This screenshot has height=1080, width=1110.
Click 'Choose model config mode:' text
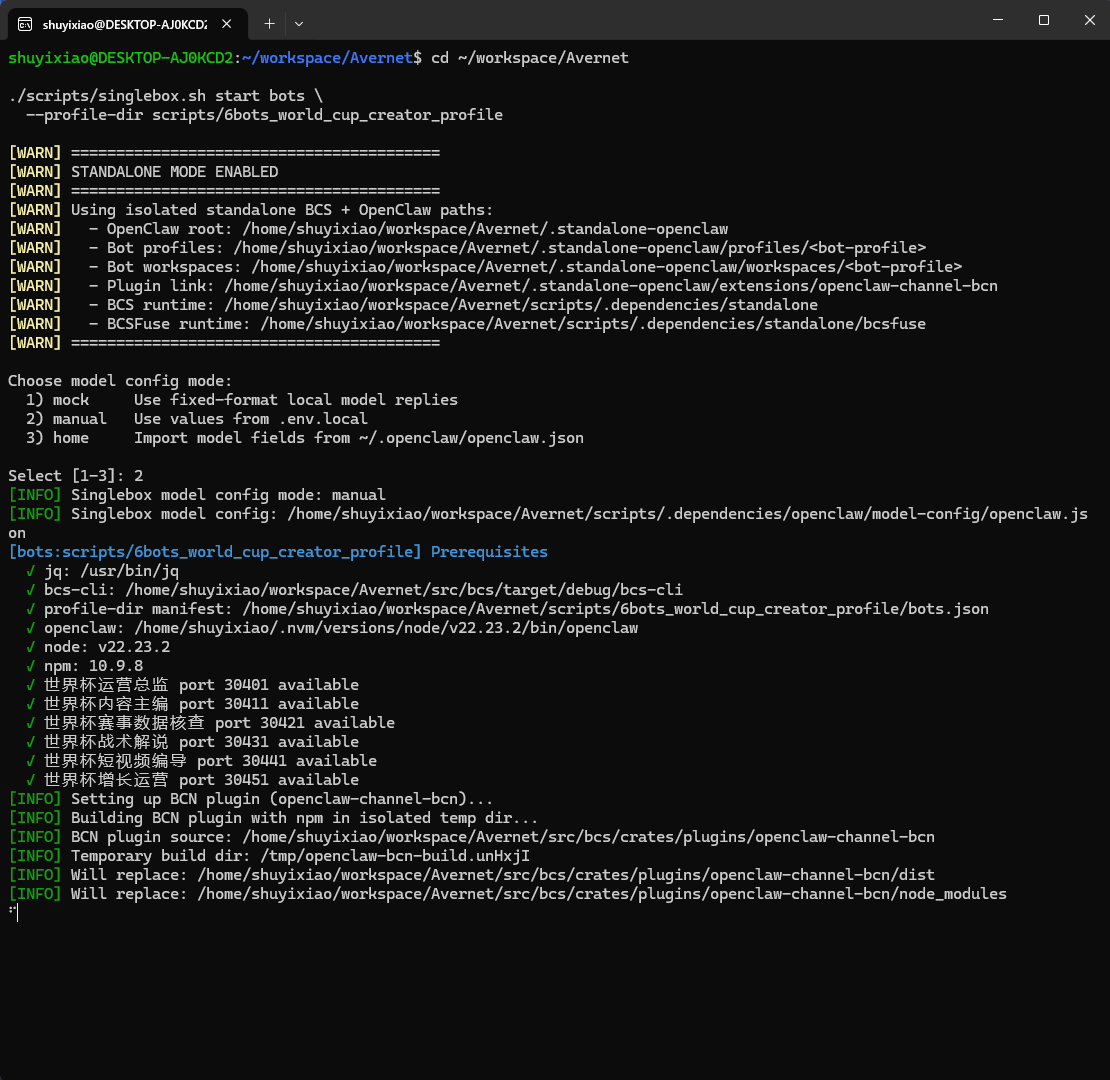[120, 381]
